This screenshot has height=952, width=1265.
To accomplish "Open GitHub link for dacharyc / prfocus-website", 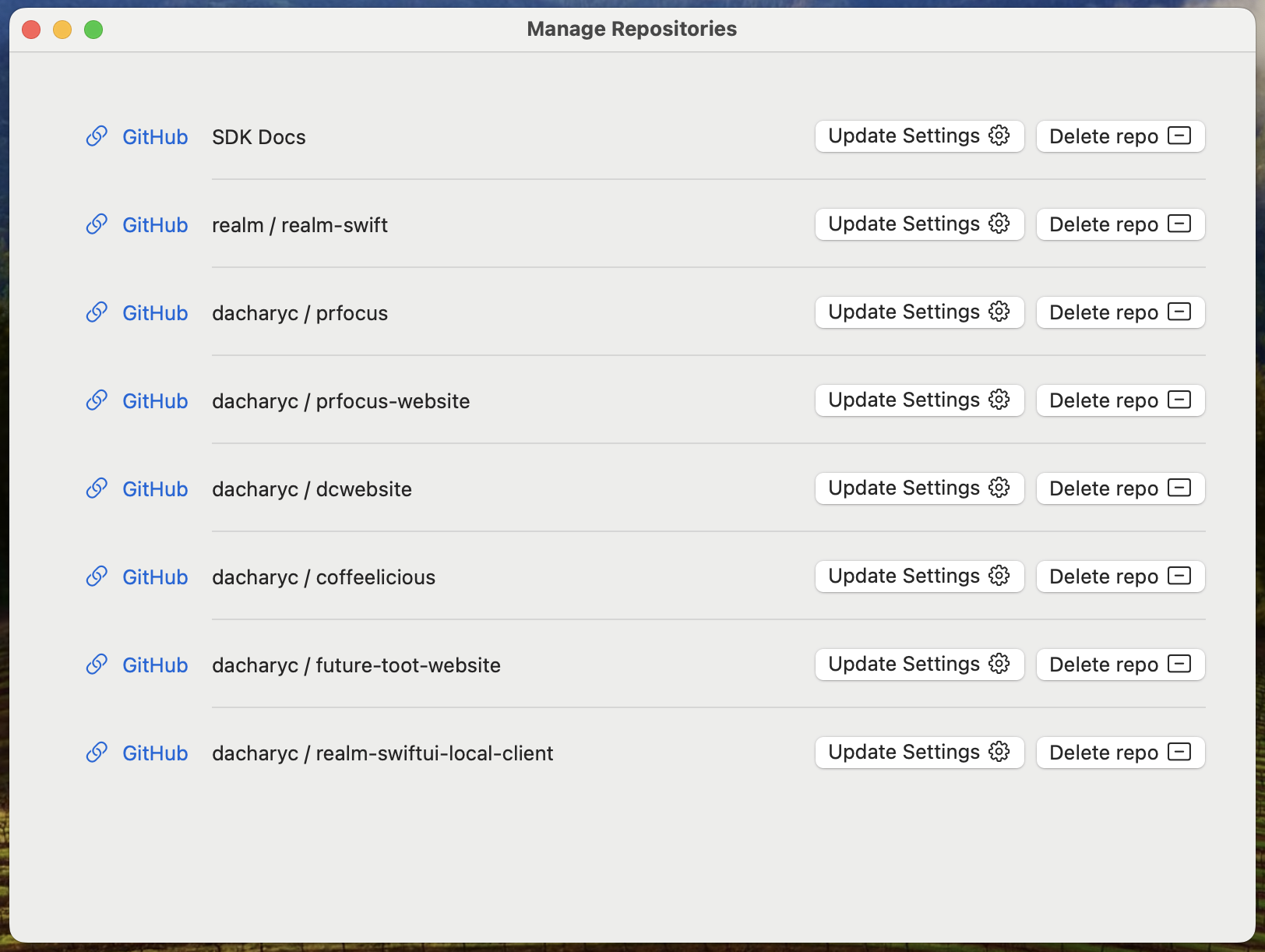I will [x=155, y=401].
